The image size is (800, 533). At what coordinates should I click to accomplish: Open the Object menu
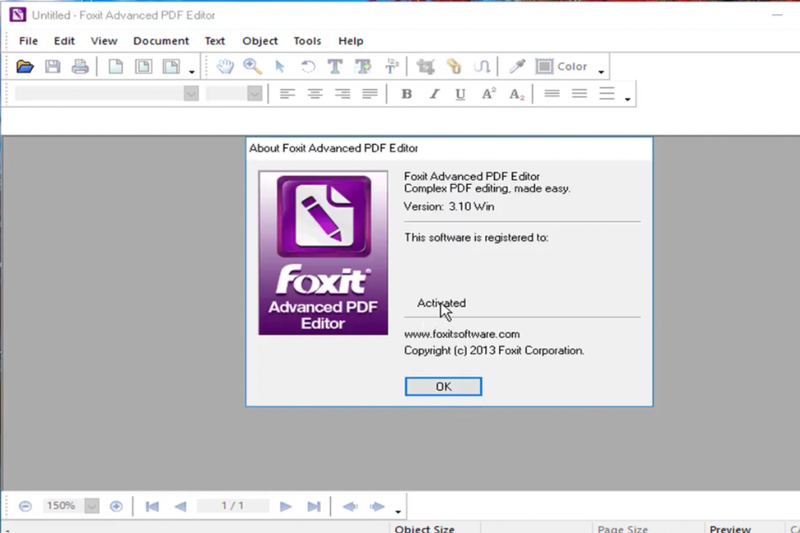260,41
